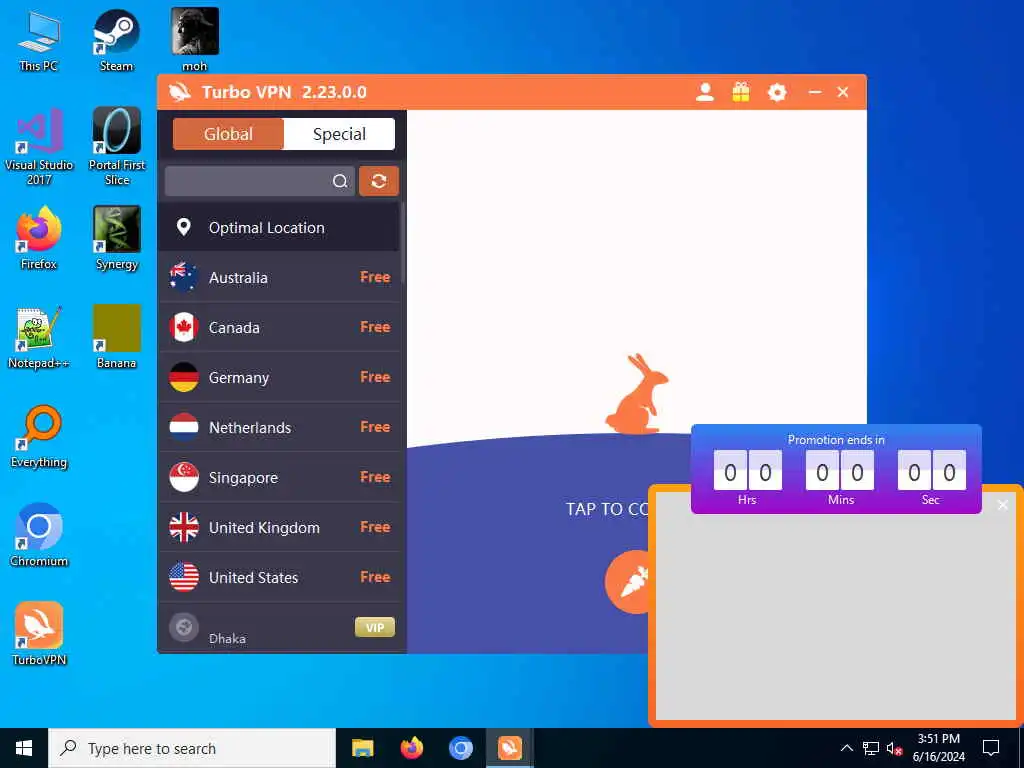Choose the United States flag server
Image resolution: width=1024 pixels, height=768 pixels.
coord(278,577)
